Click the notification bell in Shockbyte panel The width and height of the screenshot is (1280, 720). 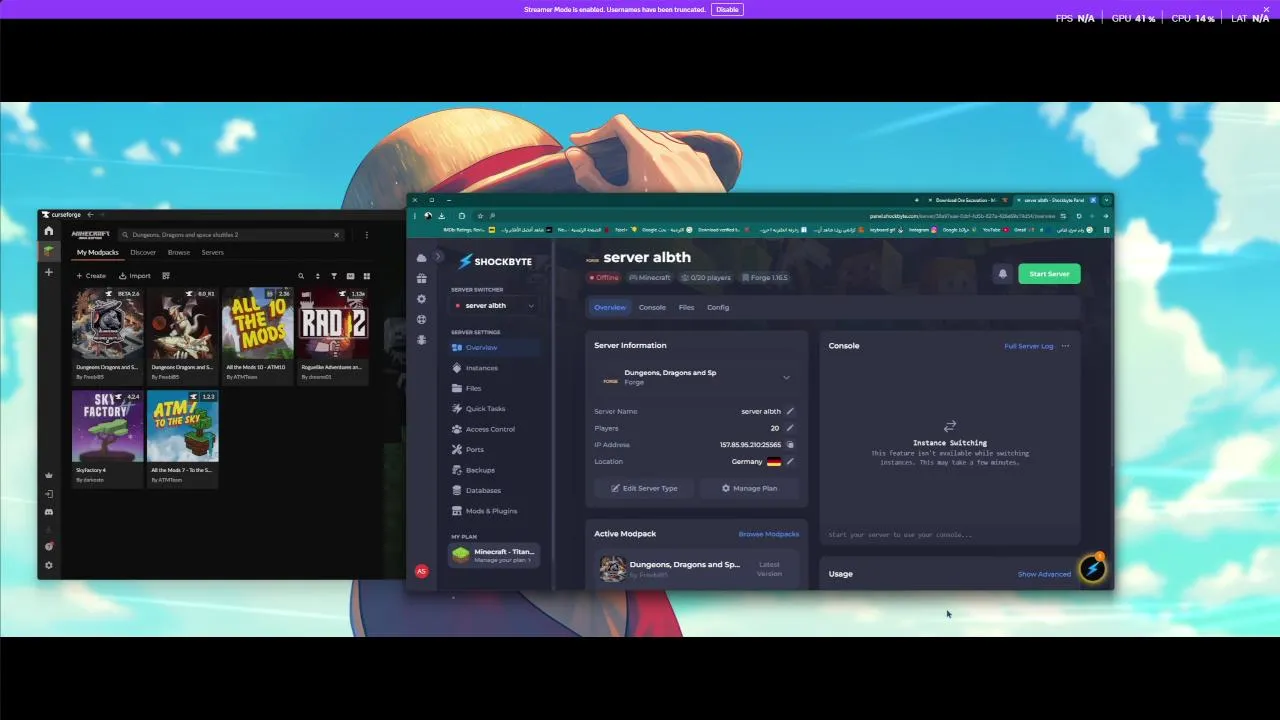(x=1002, y=274)
